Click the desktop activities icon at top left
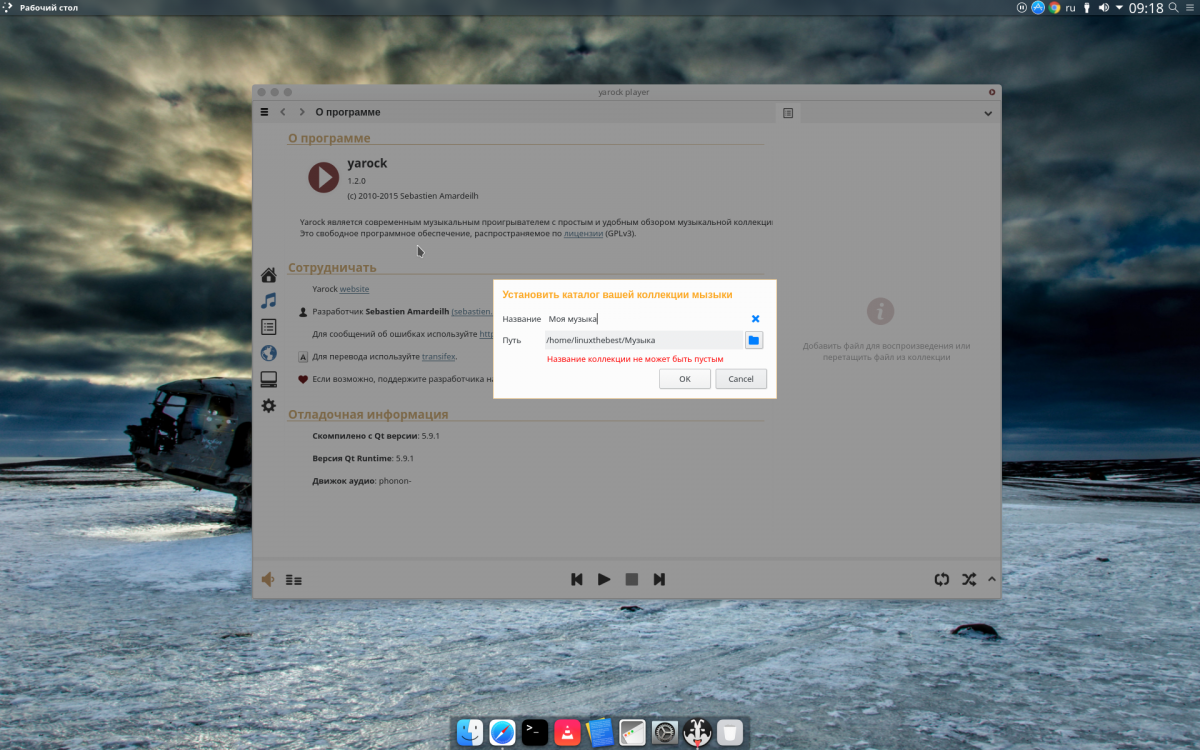 [x=8, y=8]
